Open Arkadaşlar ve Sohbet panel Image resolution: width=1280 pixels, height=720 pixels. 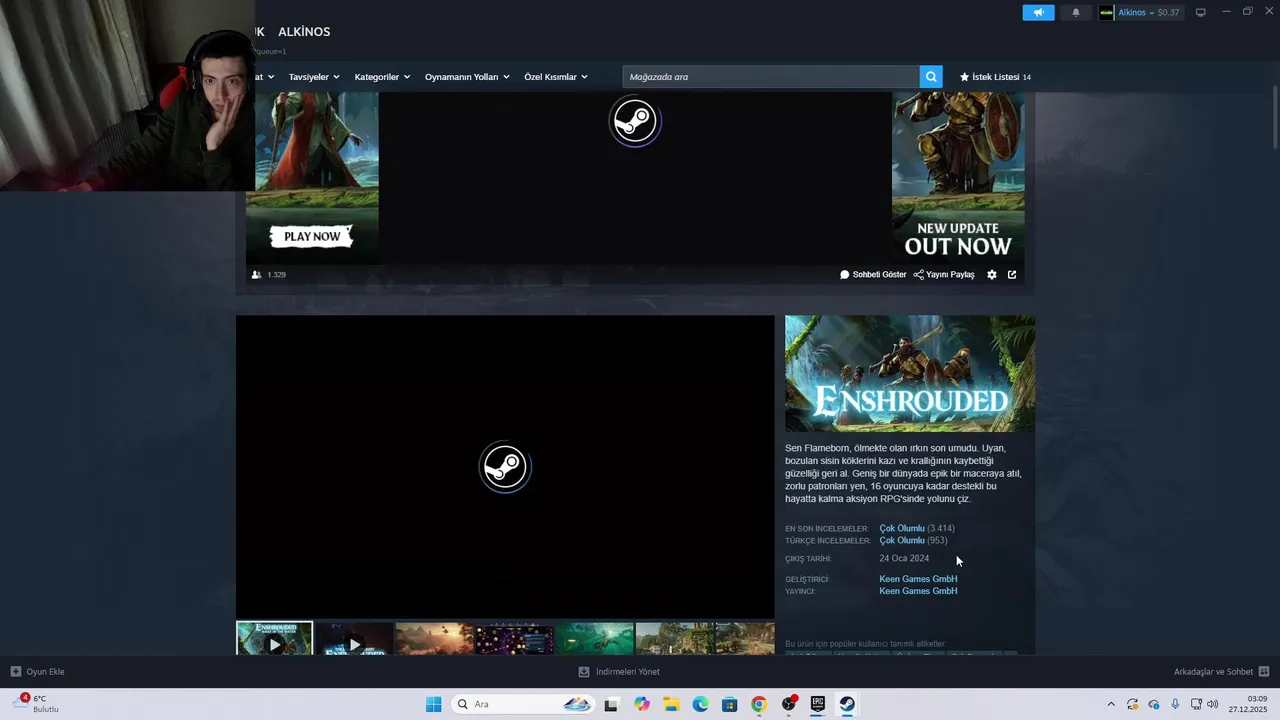point(1222,672)
